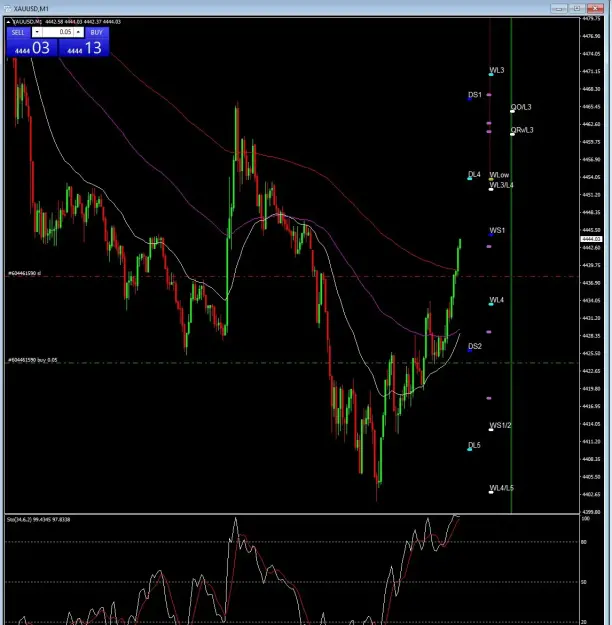This screenshot has width=612, height=625.
Task: Select the DL5 level label
Action: (474, 445)
